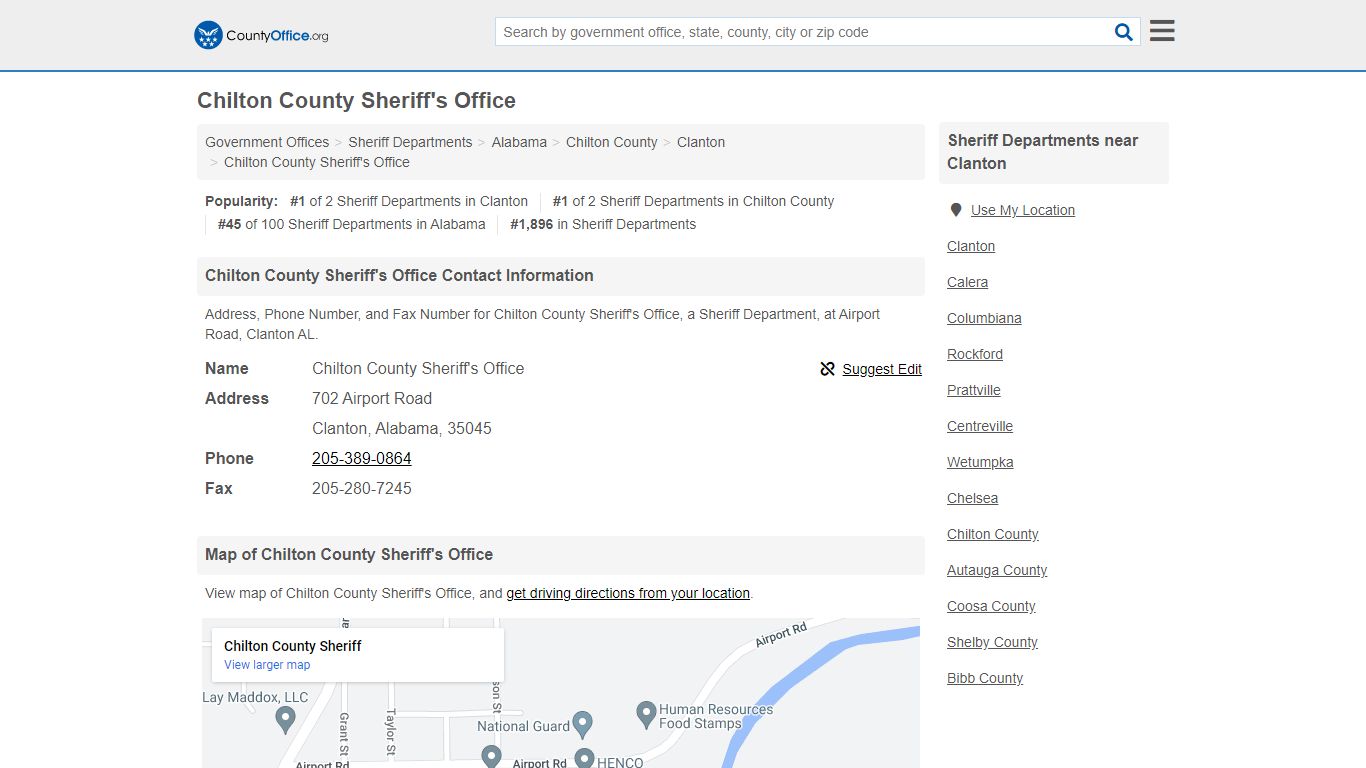This screenshot has height=768, width=1366.
Task: Open the hamburger menu icon
Action: [1162, 31]
